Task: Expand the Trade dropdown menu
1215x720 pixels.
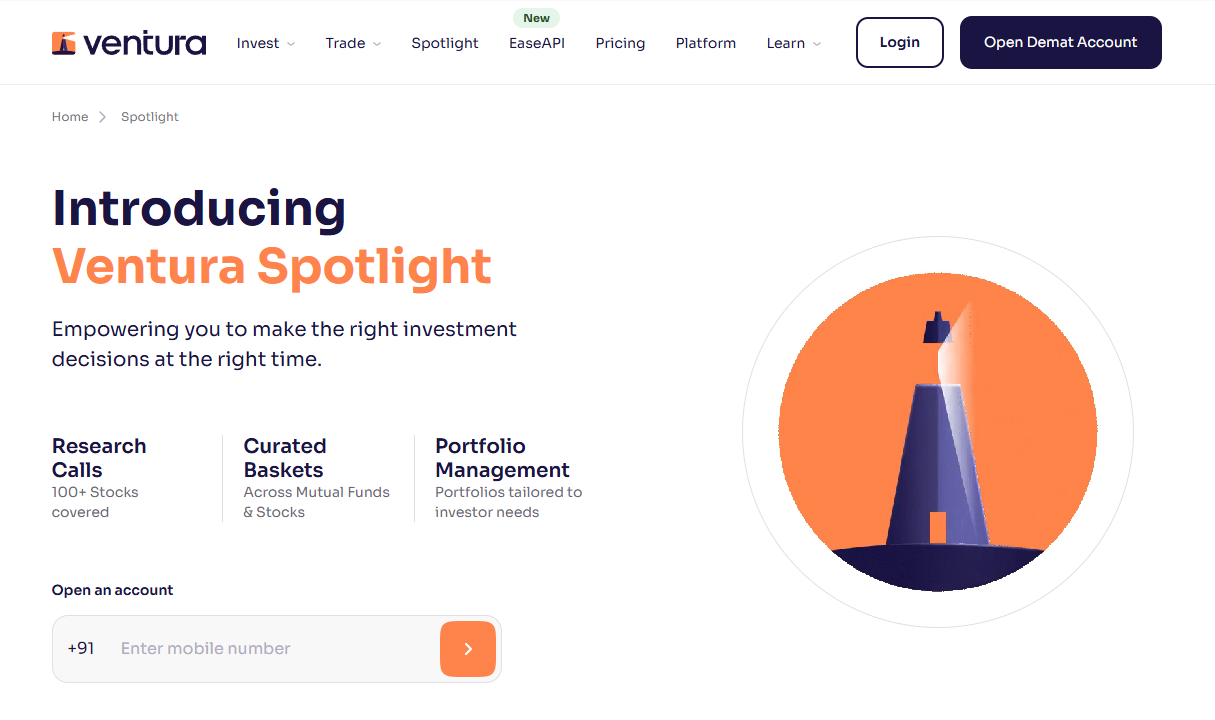Action: click(353, 43)
